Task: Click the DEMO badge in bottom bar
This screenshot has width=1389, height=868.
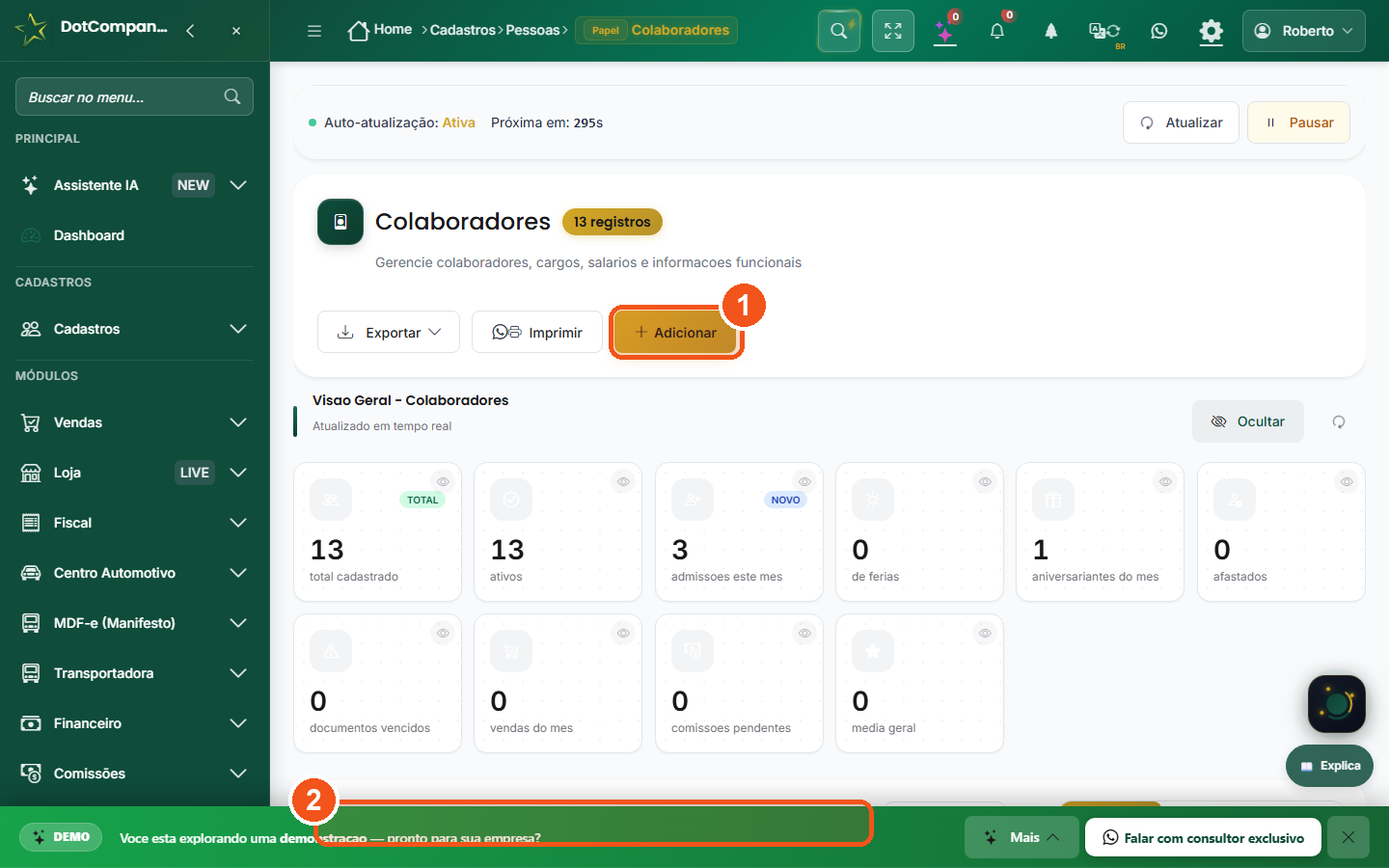Action: [62, 837]
